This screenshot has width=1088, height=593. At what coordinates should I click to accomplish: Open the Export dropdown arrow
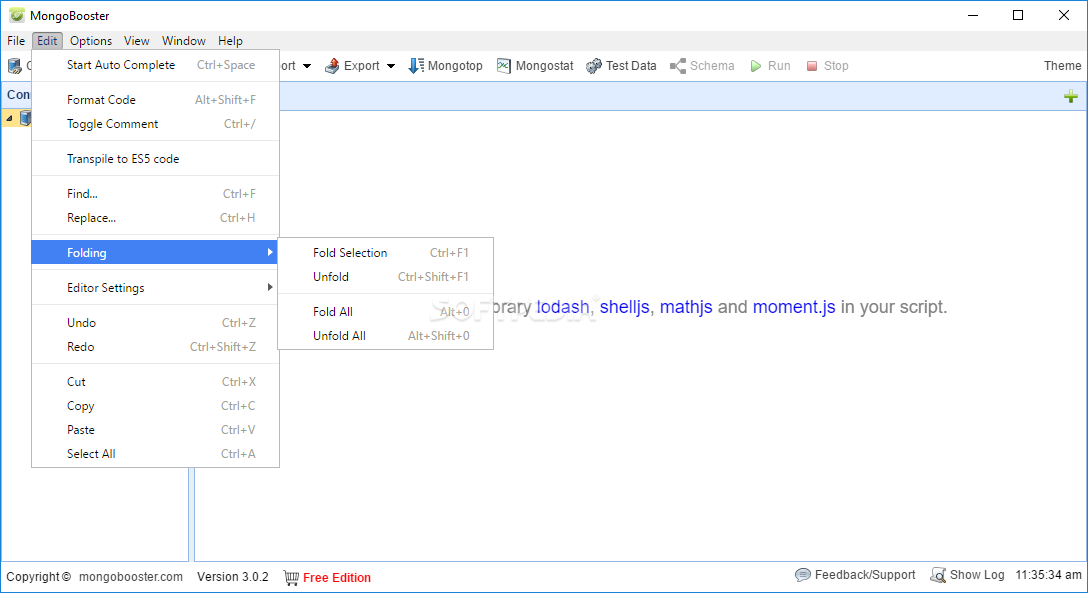point(391,66)
